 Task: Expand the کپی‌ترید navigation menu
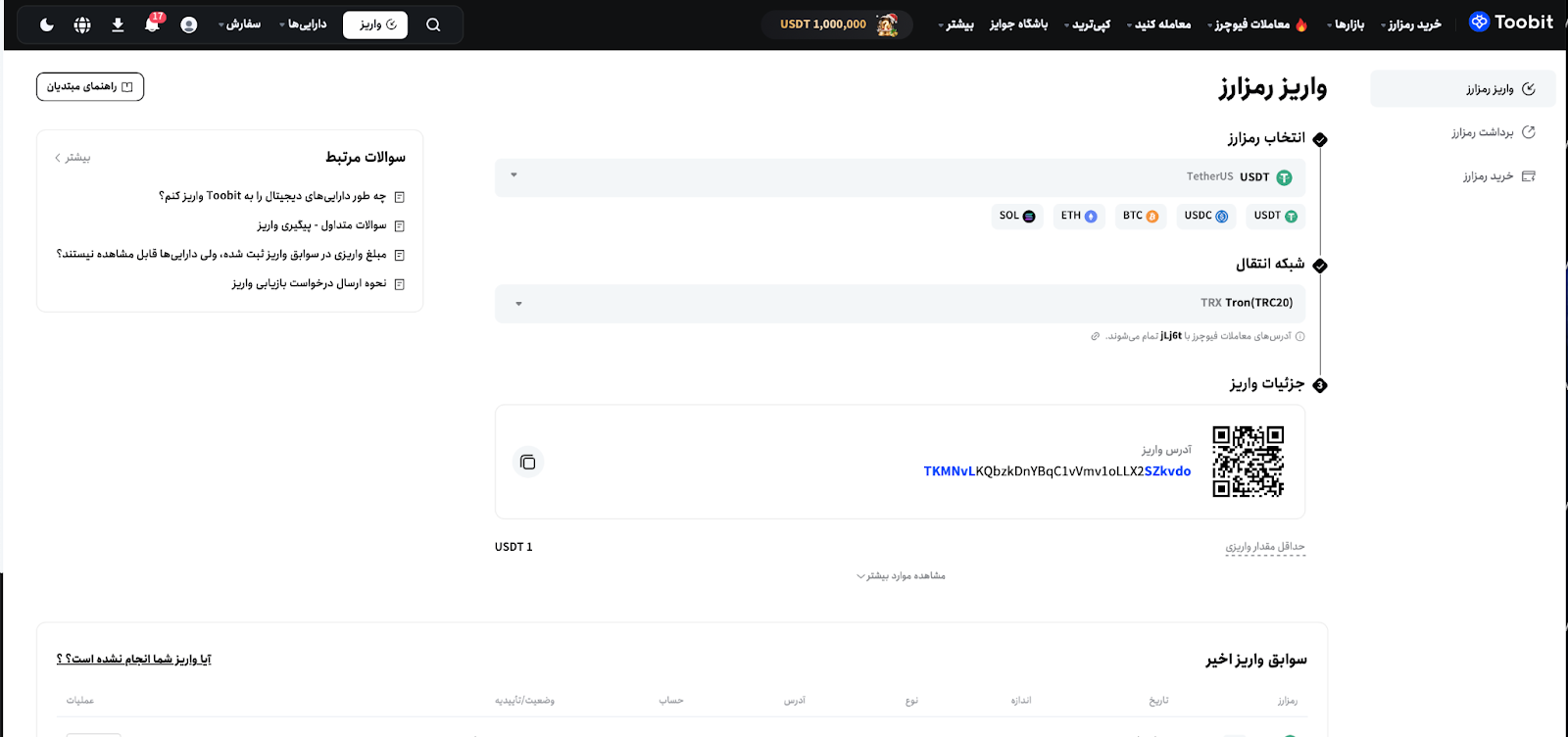pyautogui.click(x=1088, y=25)
